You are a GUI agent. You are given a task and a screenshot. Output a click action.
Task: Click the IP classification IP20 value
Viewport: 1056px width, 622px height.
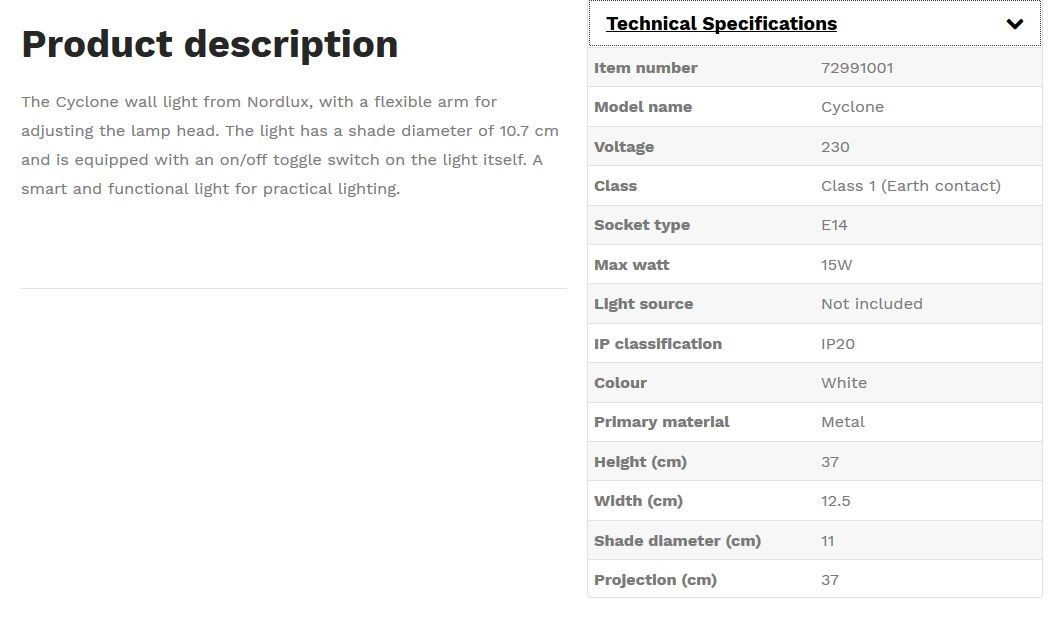click(x=838, y=343)
